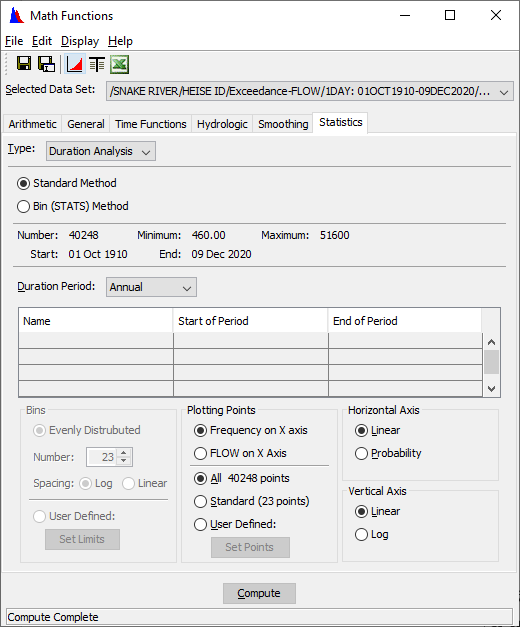Click the Math Functions app icon
The height and width of the screenshot is (627, 520).
pyautogui.click(x=16, y=16)
